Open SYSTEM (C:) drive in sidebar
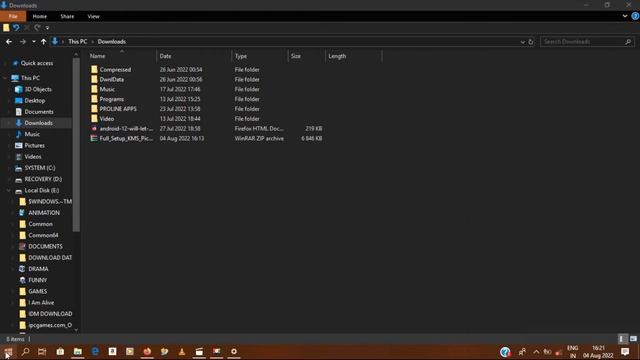The image size is (640, 360). [40, 168]
